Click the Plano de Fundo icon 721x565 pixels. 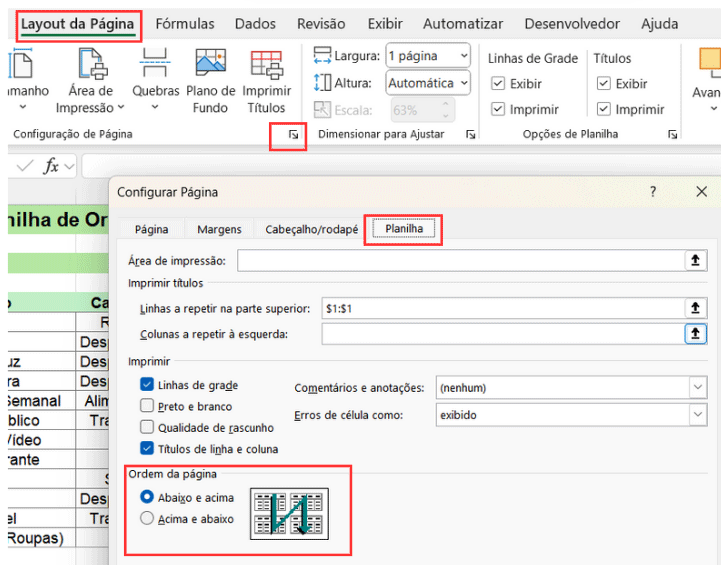(x=211, y=66)
